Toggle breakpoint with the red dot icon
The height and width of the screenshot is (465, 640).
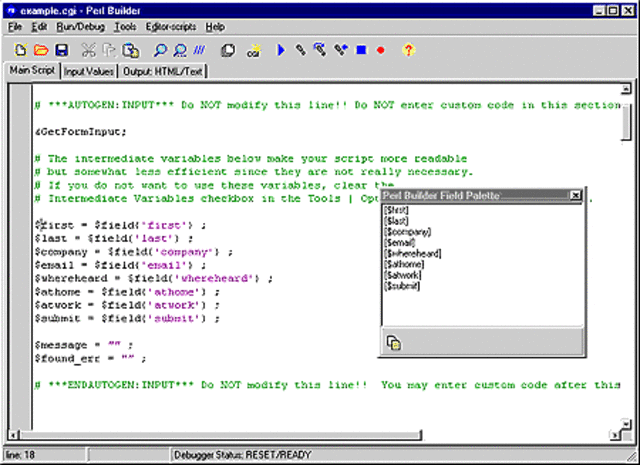pos(381,50)
